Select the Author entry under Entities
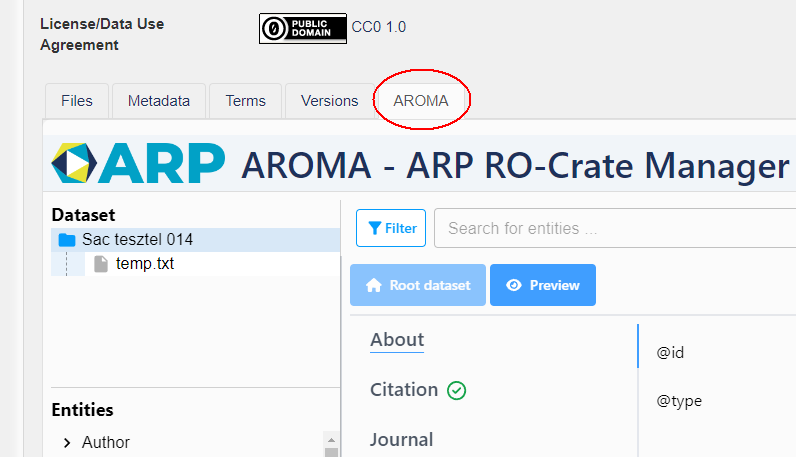Screen dimensions: 796x457 tap(106, 442)
